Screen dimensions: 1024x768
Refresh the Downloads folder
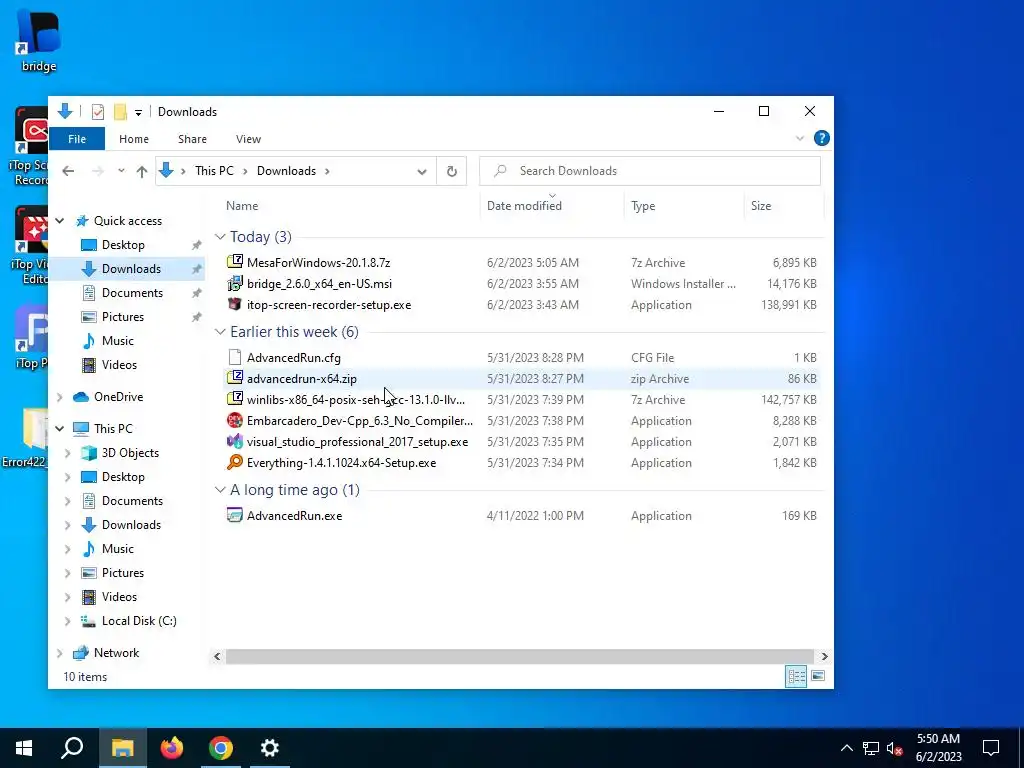pyautogui.click(x=451, y=171)
